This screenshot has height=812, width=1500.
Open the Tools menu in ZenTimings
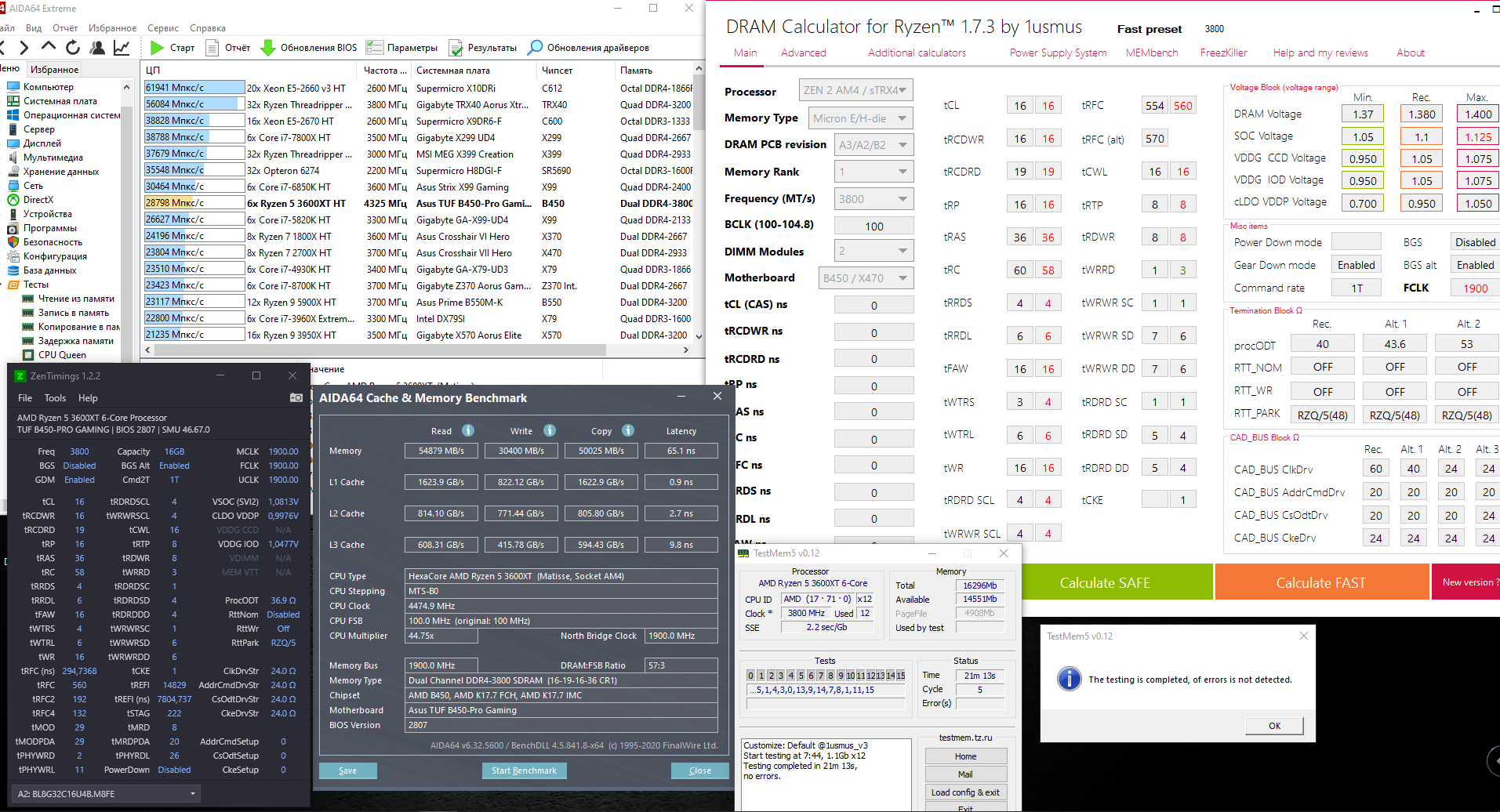tap(55, 398)
